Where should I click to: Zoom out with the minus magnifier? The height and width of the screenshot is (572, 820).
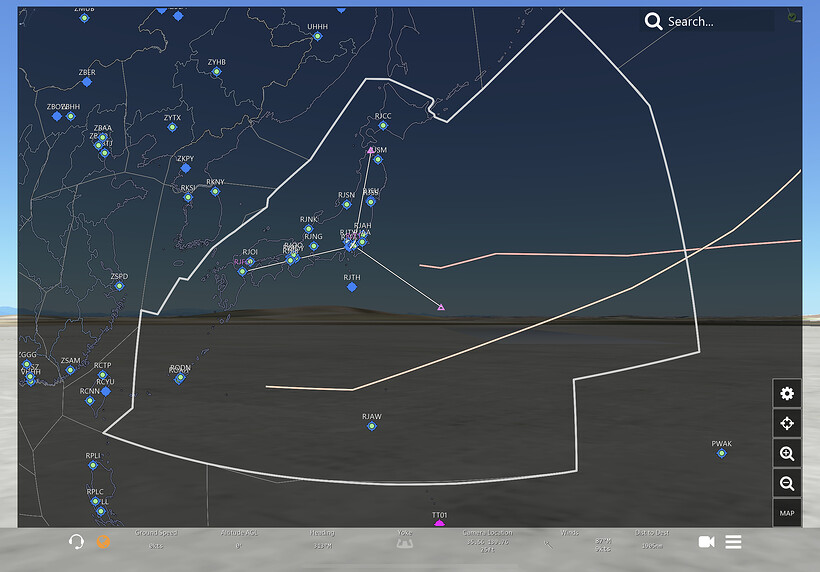point(787,483)
